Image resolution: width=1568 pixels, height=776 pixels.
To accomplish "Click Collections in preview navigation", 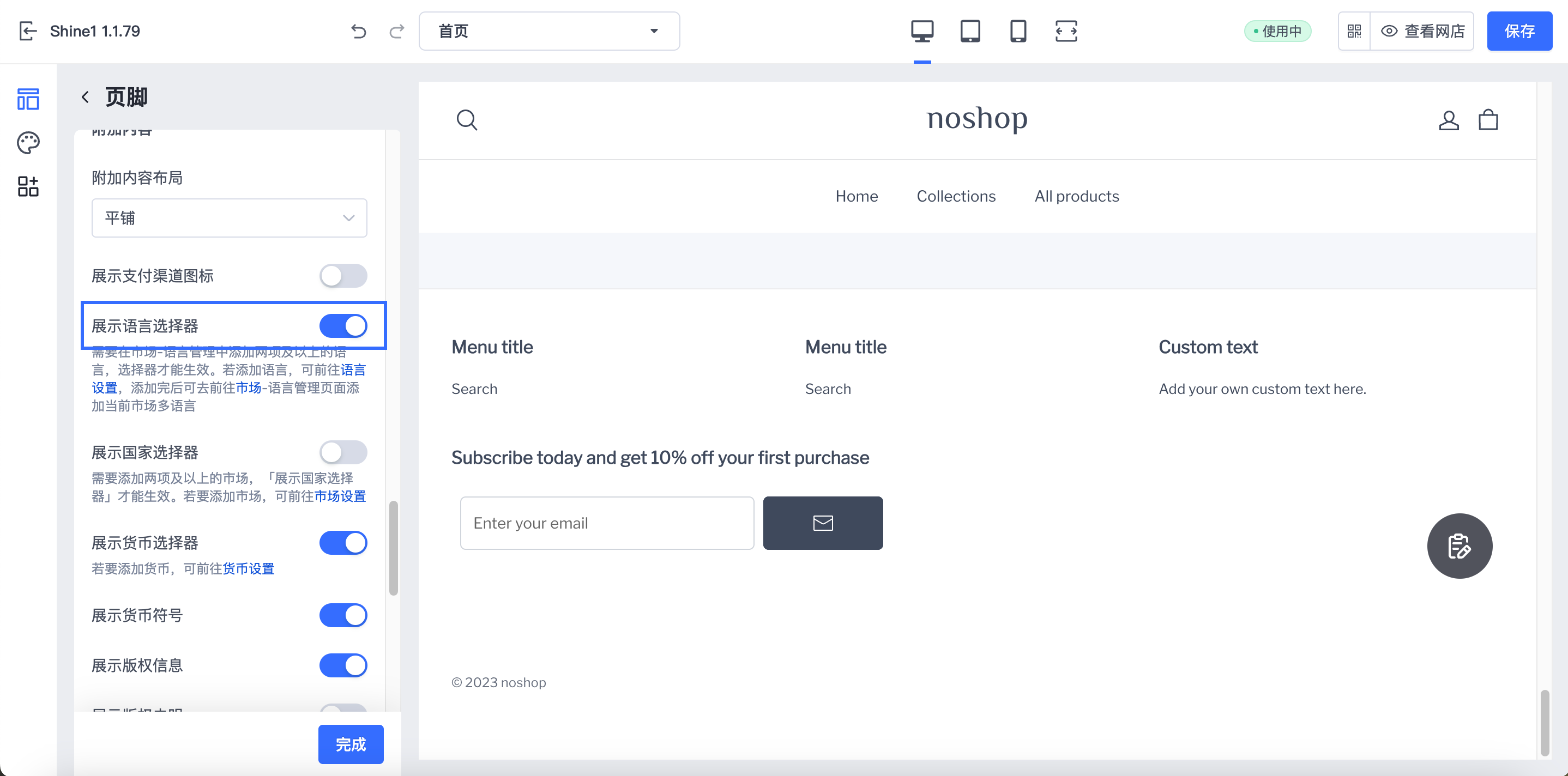I will pyautogui.click(x=956, y=196).
